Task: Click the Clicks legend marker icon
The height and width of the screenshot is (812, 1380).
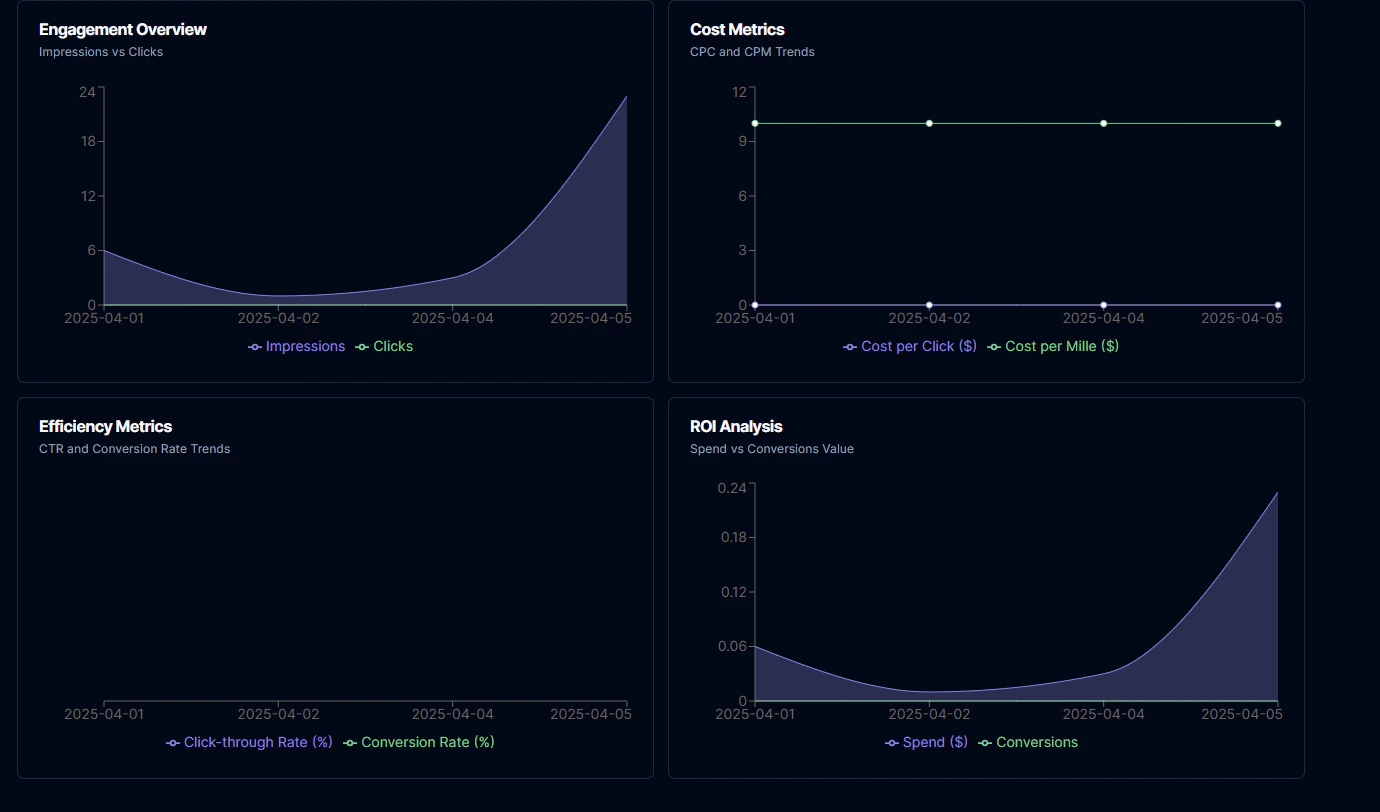Action: click(362, 346)
